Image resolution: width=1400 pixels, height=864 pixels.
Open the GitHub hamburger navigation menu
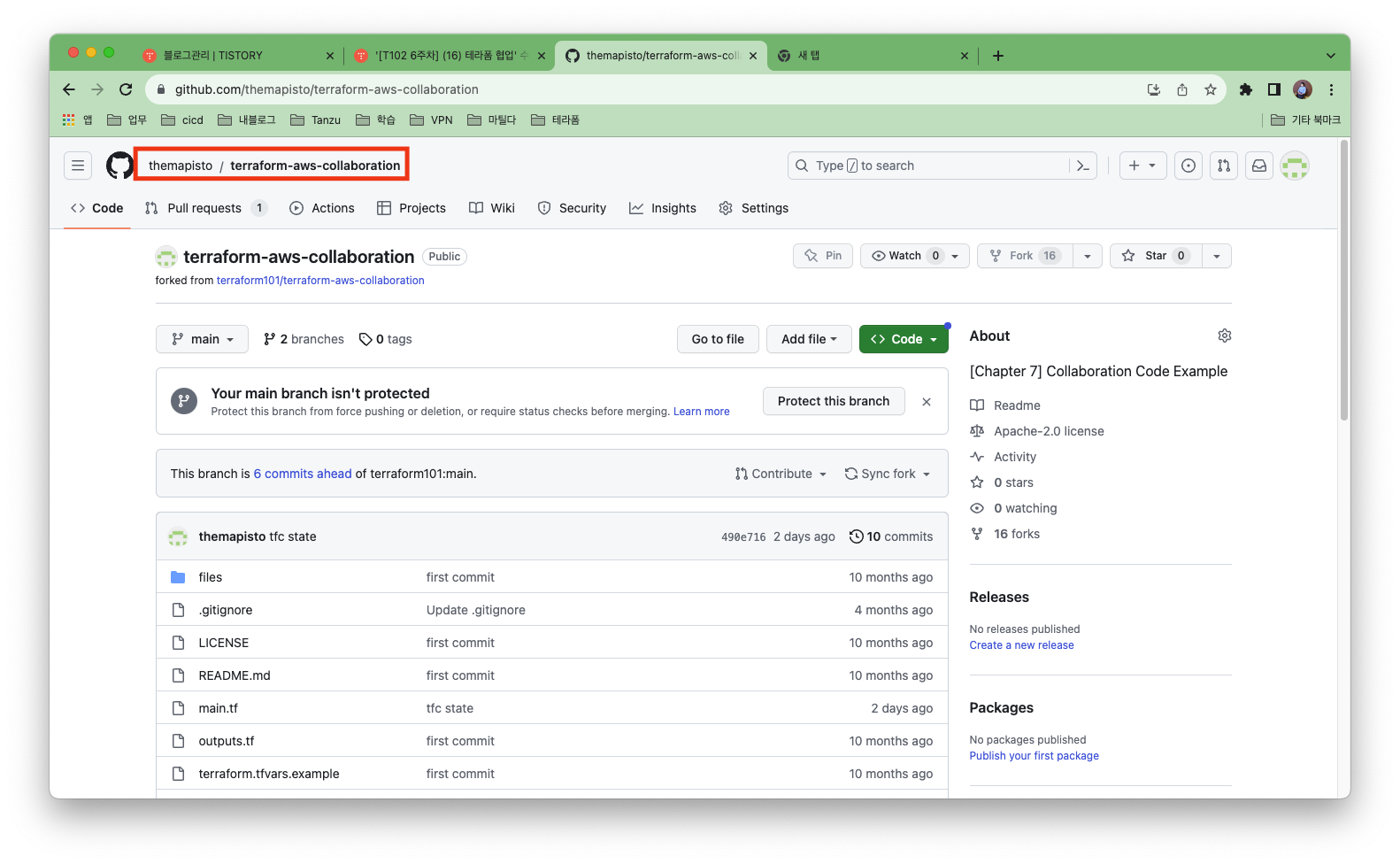(78, 166)
